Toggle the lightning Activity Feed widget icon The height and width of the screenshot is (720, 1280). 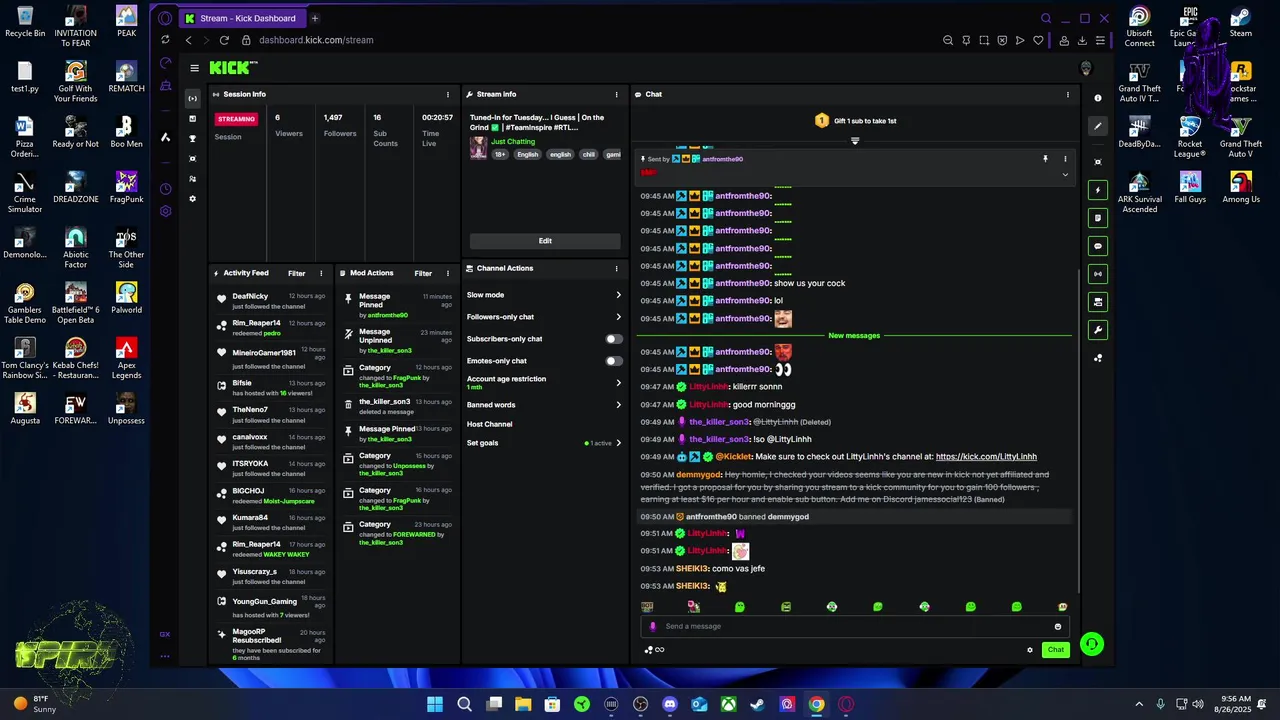1097,190
